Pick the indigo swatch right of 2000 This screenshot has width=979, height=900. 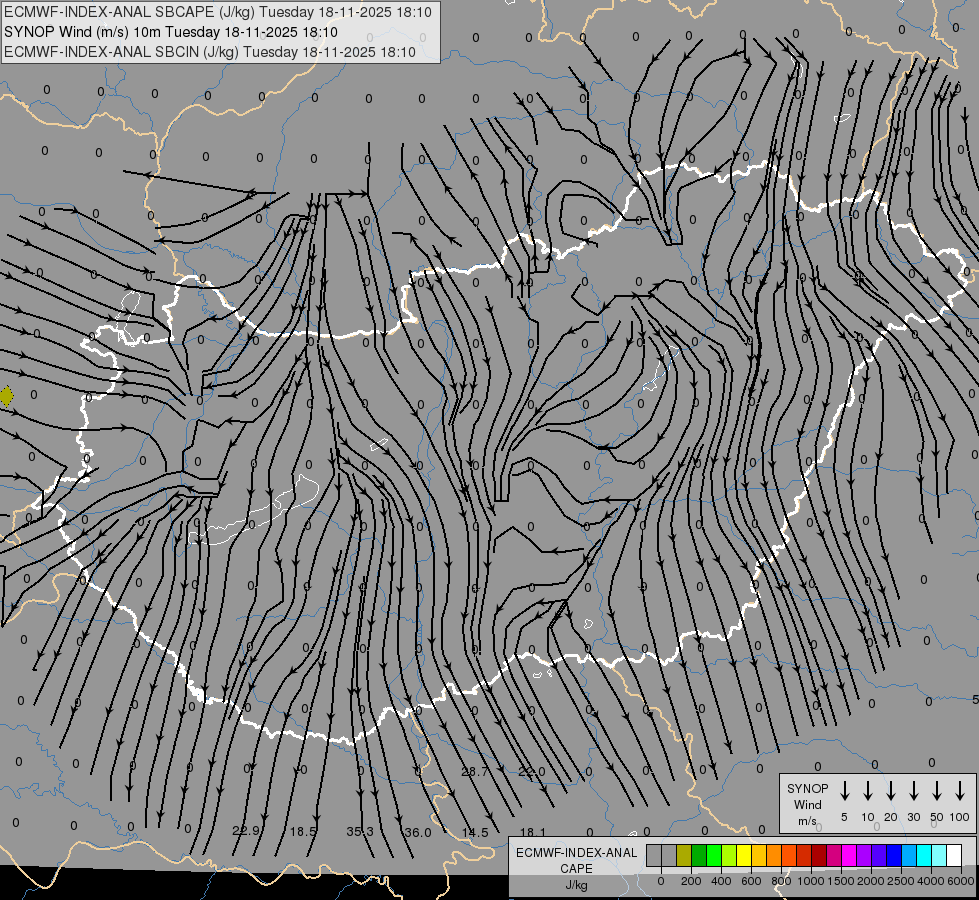pyautogui.click(x=880, y=856)
